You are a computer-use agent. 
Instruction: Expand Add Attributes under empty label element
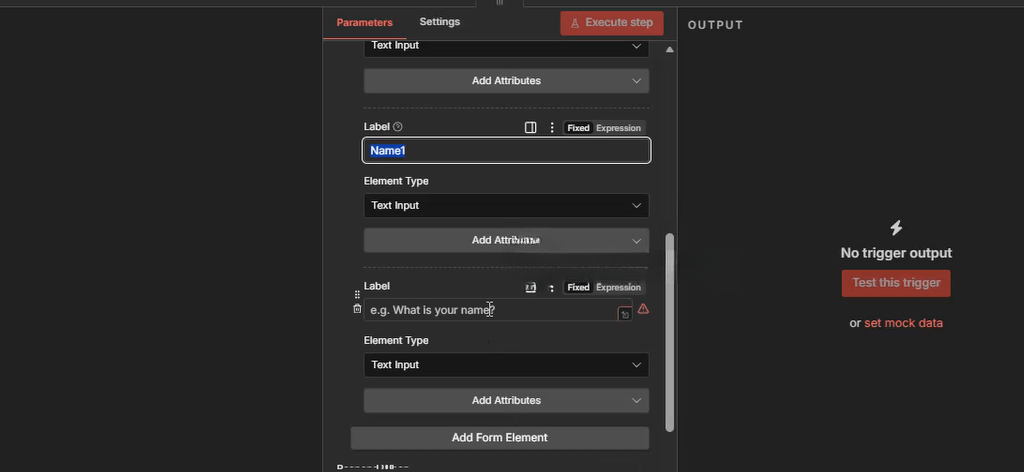(x=506, y=400)
